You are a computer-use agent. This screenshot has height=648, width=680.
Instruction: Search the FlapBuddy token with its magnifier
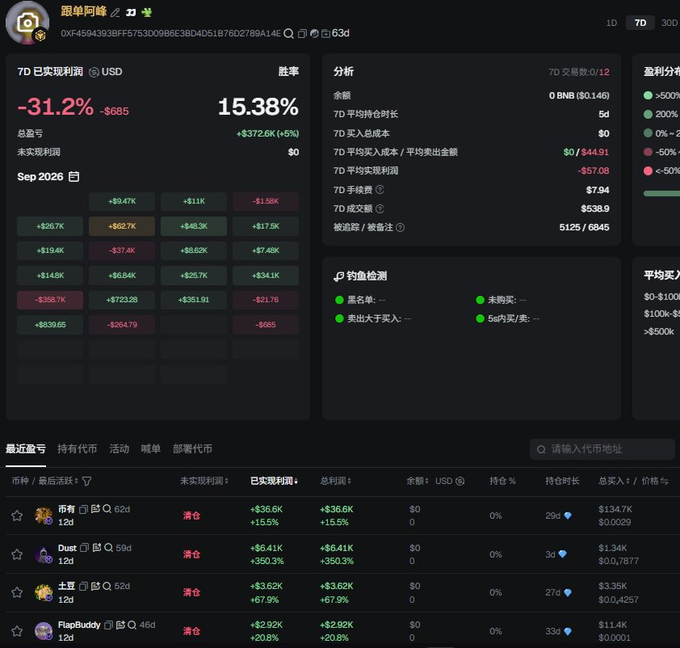[132, 625]
